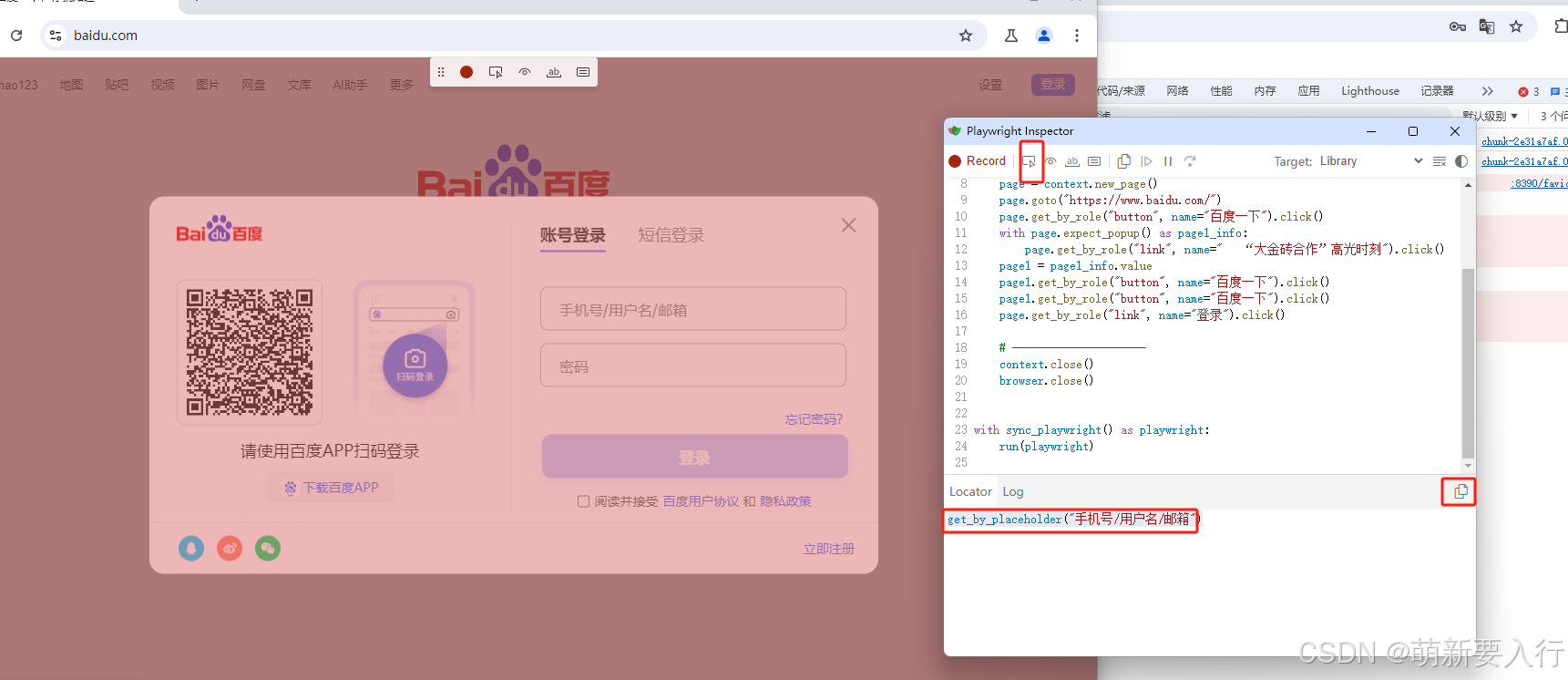Screen dimensions: 1568x680
Task: Open Target Library dropdown in Inspector
Action: (x=1371, y=161)
